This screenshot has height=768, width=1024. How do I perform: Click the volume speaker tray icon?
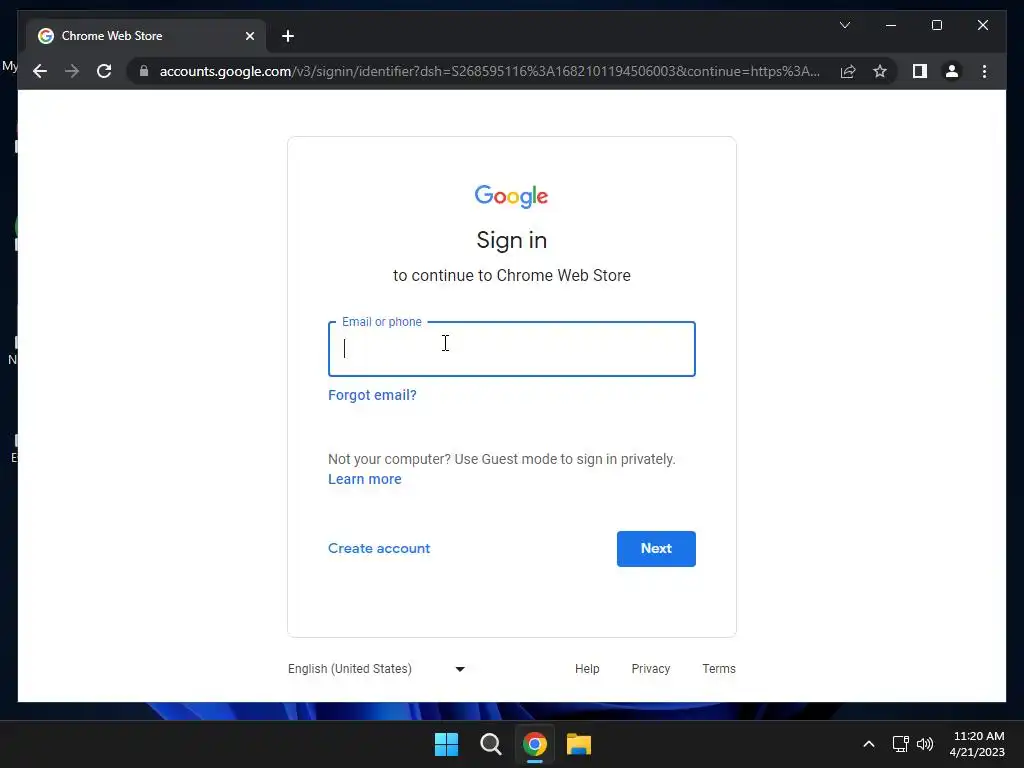point(925,744)
